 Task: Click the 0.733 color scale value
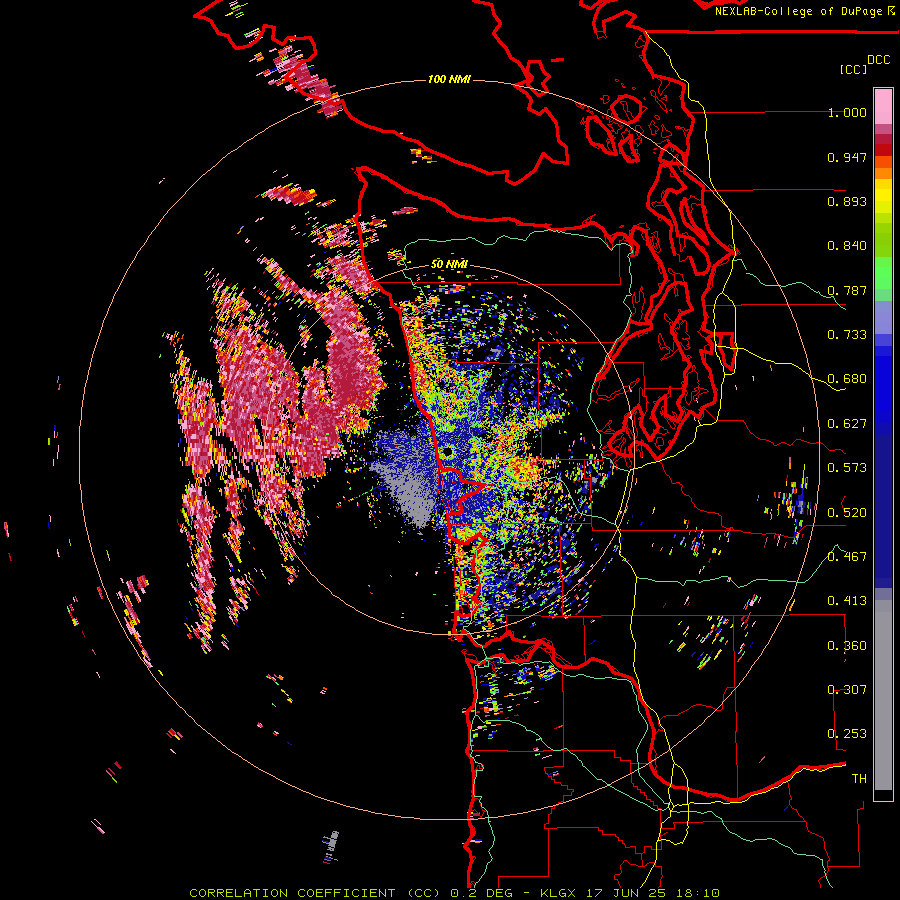[x=847, y=335]
